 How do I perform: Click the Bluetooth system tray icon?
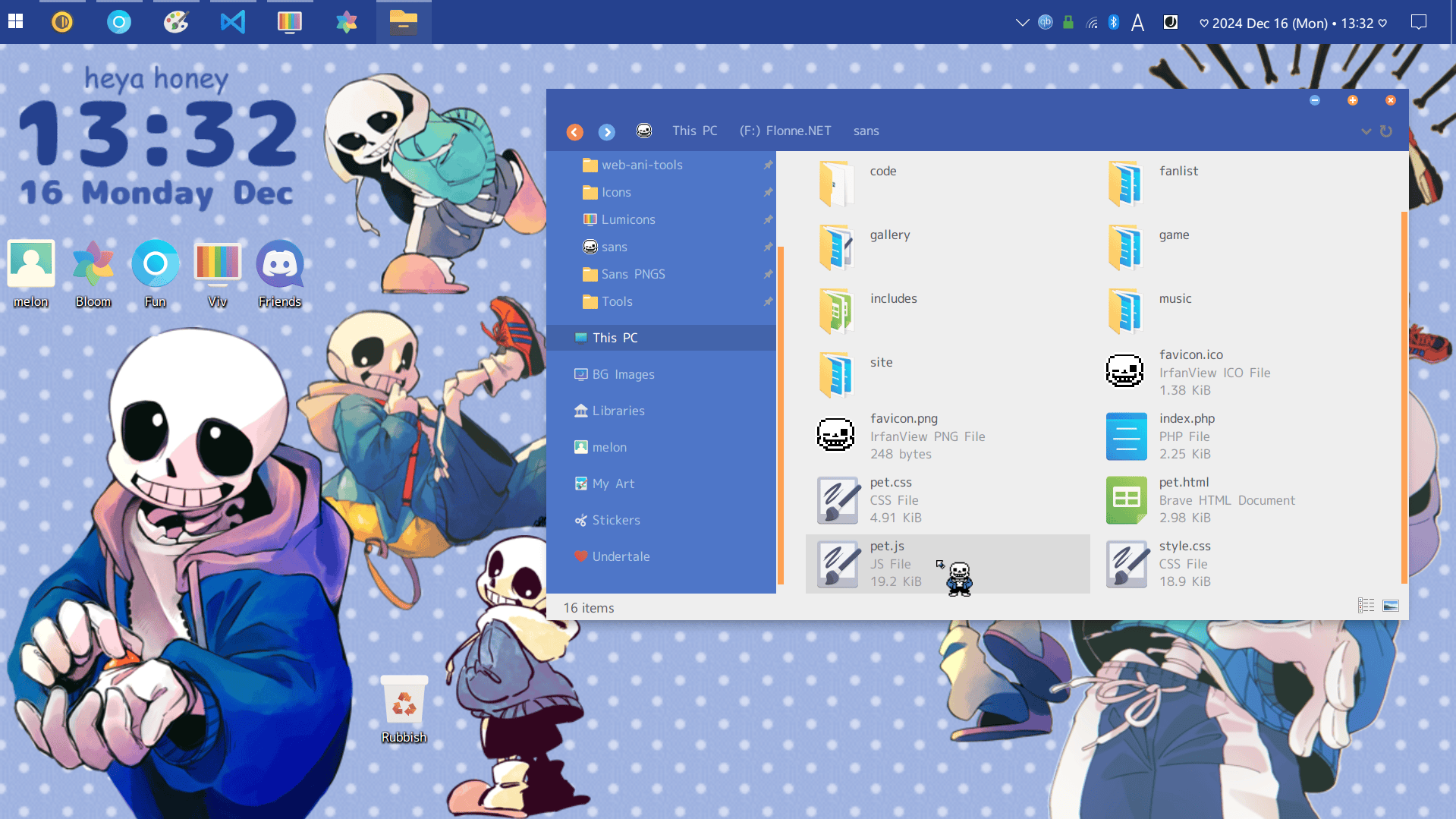(1114, 22)
